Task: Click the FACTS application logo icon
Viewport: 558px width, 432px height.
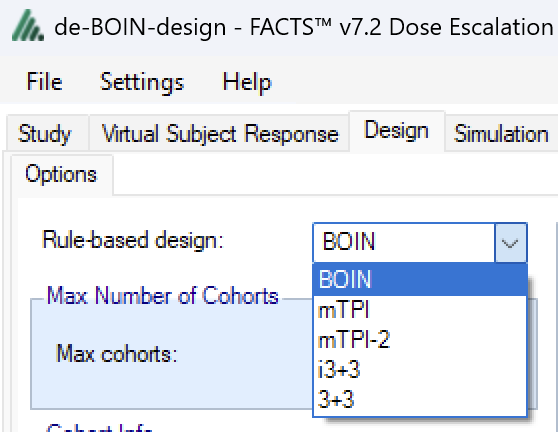Action: pos(28,26)
